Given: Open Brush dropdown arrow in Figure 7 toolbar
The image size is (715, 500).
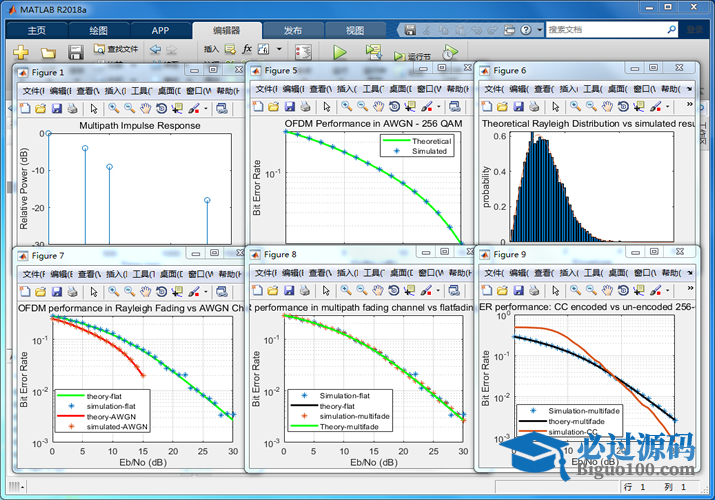Looking at the screenshot, I should click(x=206, y=291).
